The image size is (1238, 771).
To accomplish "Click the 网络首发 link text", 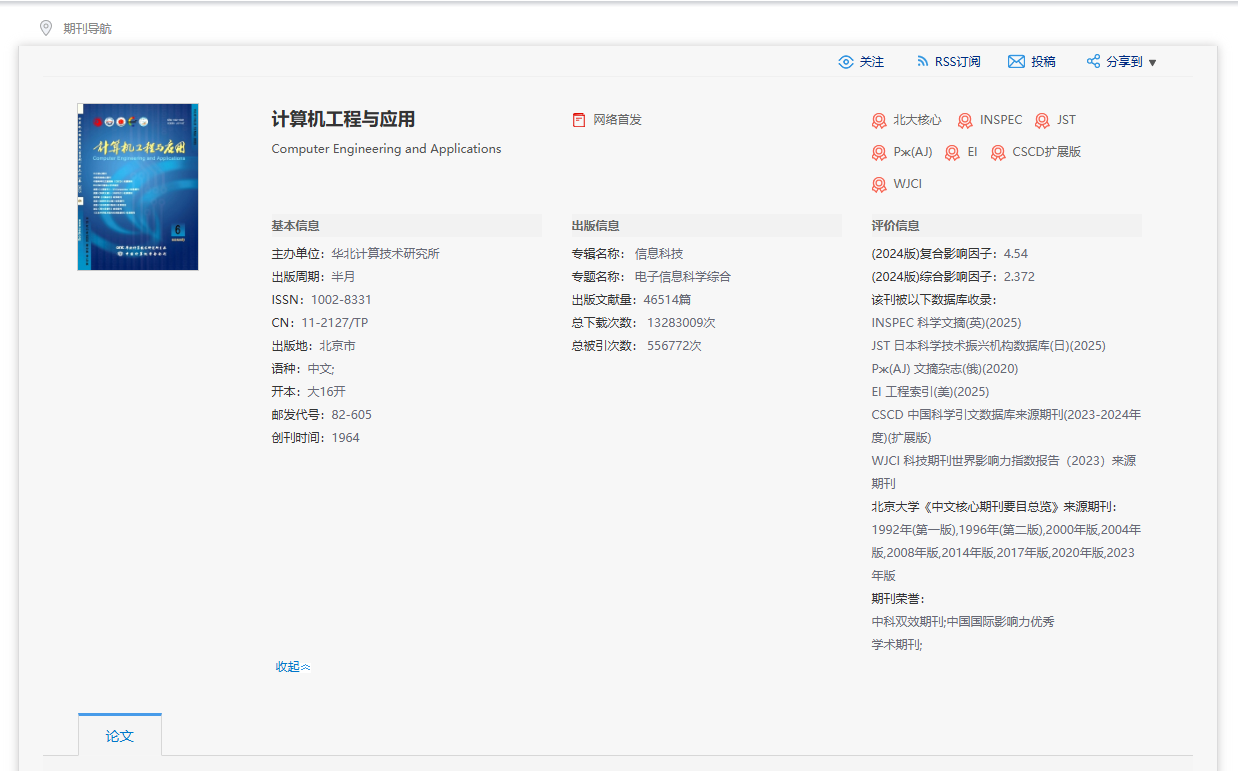I will [617, 120].
